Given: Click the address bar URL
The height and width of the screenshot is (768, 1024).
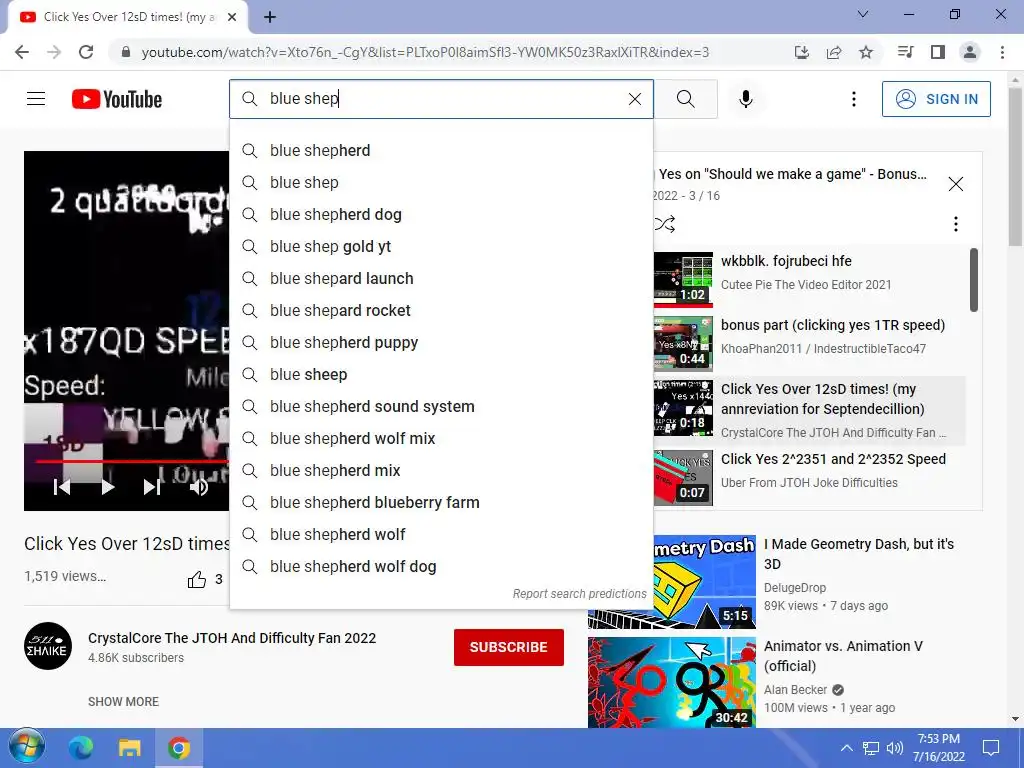Looking at the screenshot, I should [x=425, y=52].
